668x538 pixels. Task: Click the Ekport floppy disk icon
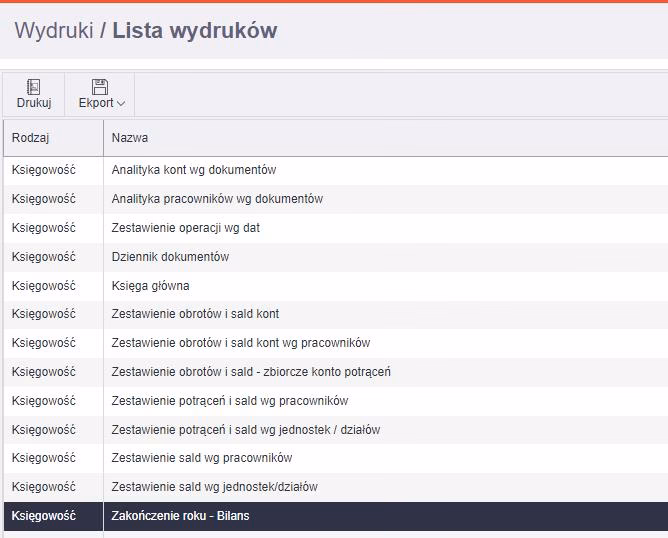(100, 87)
